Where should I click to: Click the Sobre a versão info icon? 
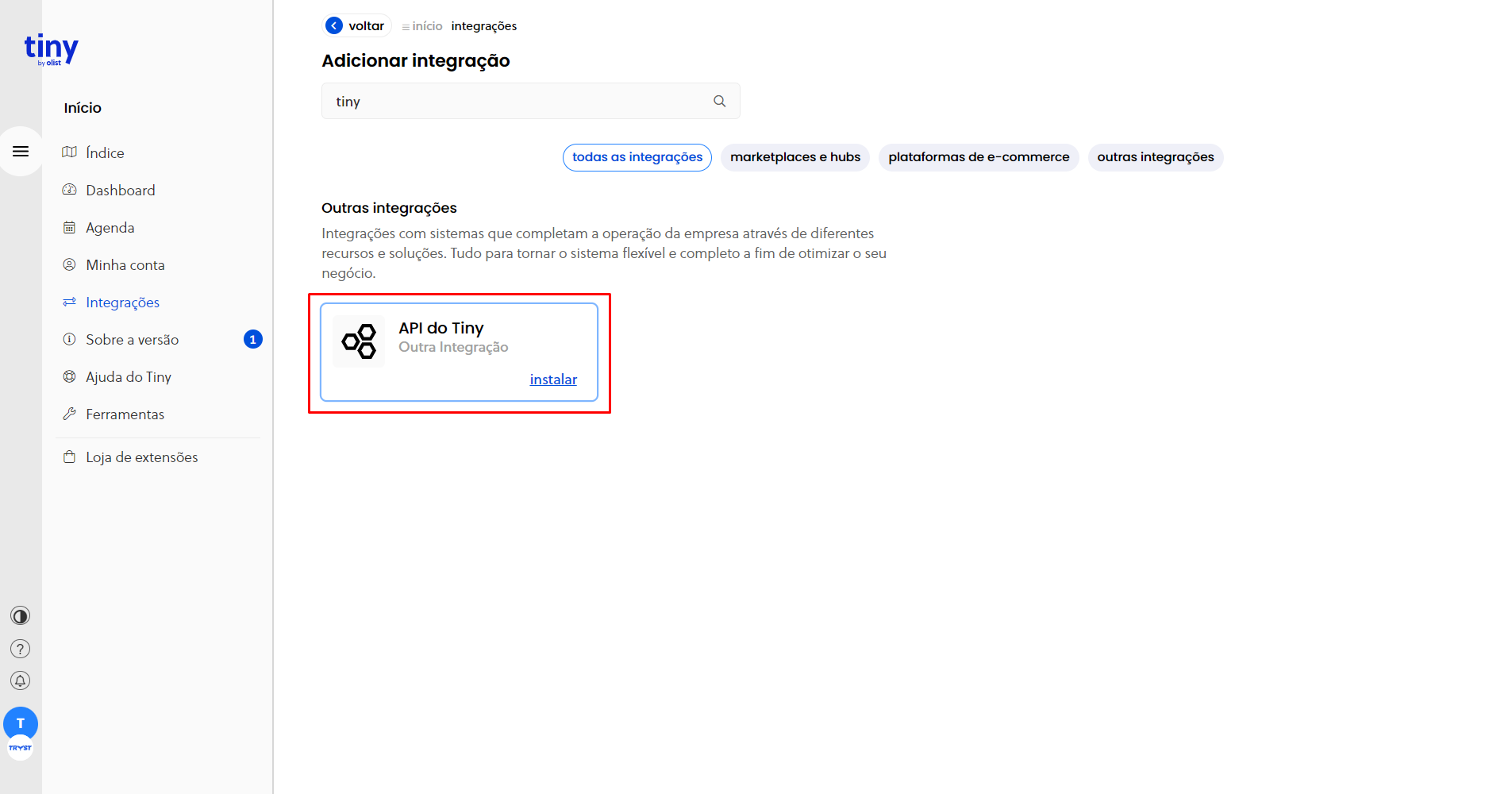[70, 339]
